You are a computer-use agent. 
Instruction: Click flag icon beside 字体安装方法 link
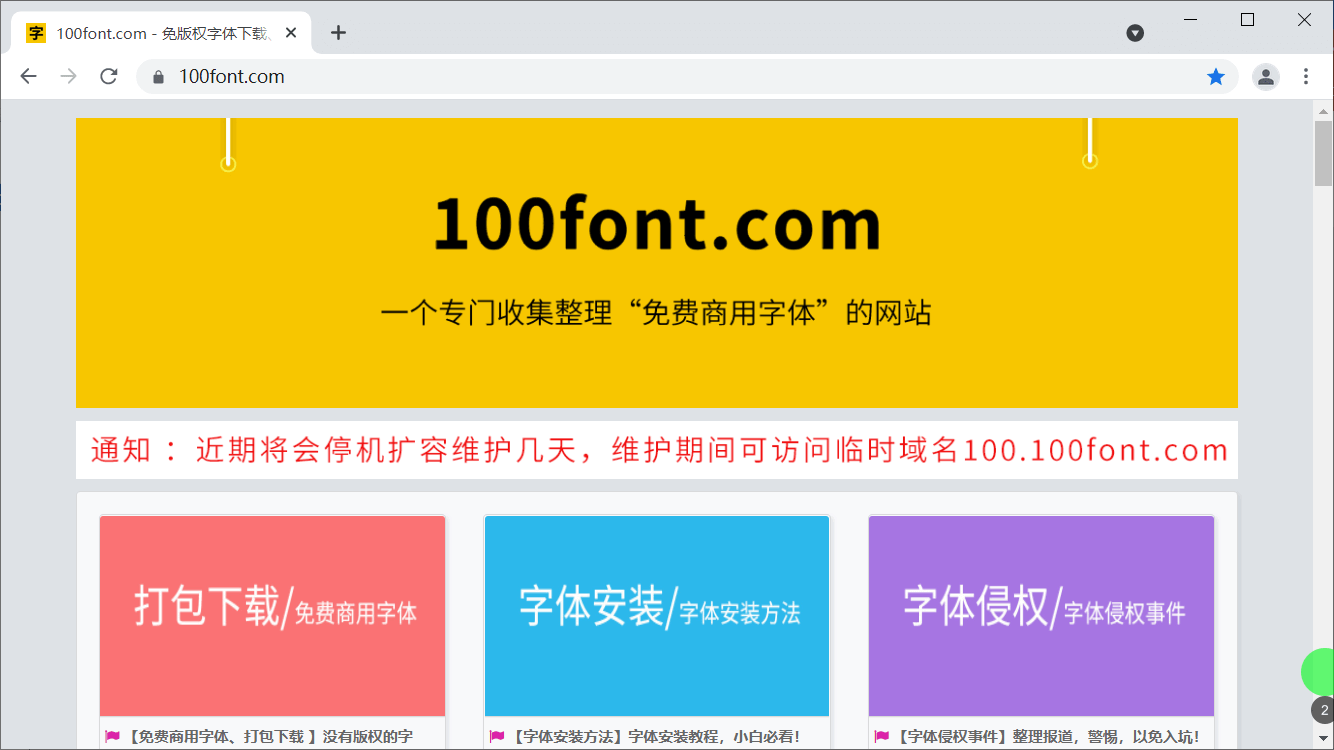497,737
